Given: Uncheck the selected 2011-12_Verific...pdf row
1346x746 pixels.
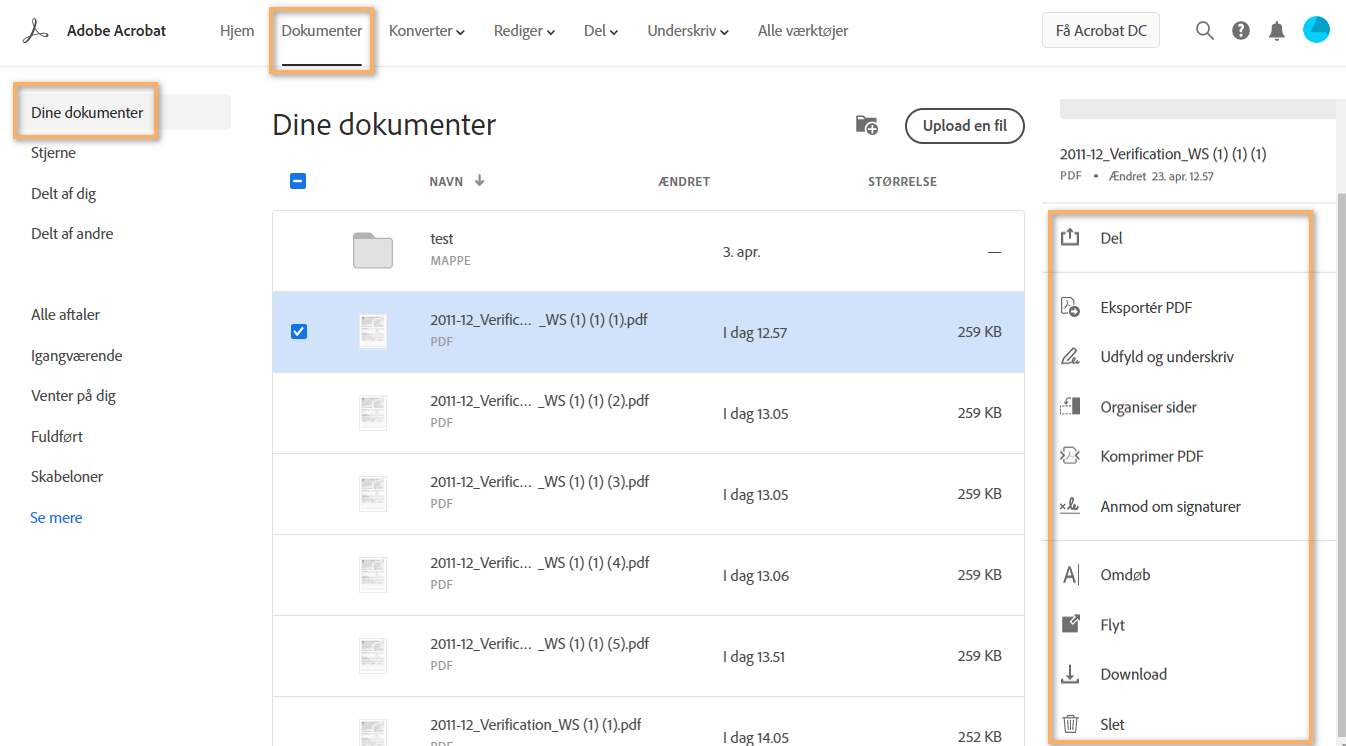Looking at the screenshot, I should point(299,331).
